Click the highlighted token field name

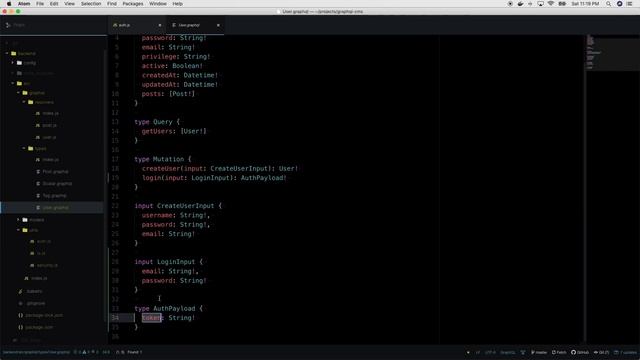coord(152,318)
